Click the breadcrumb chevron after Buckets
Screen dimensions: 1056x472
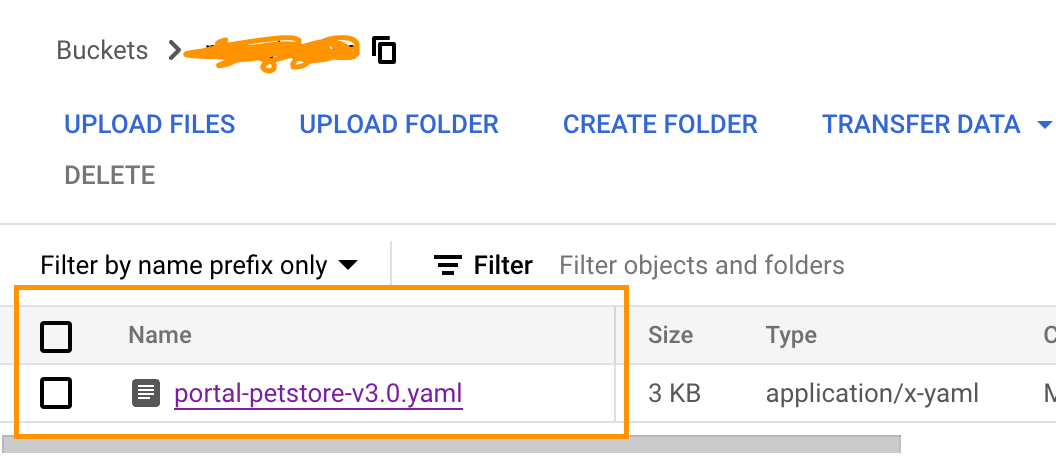click(x=174, y=50)
